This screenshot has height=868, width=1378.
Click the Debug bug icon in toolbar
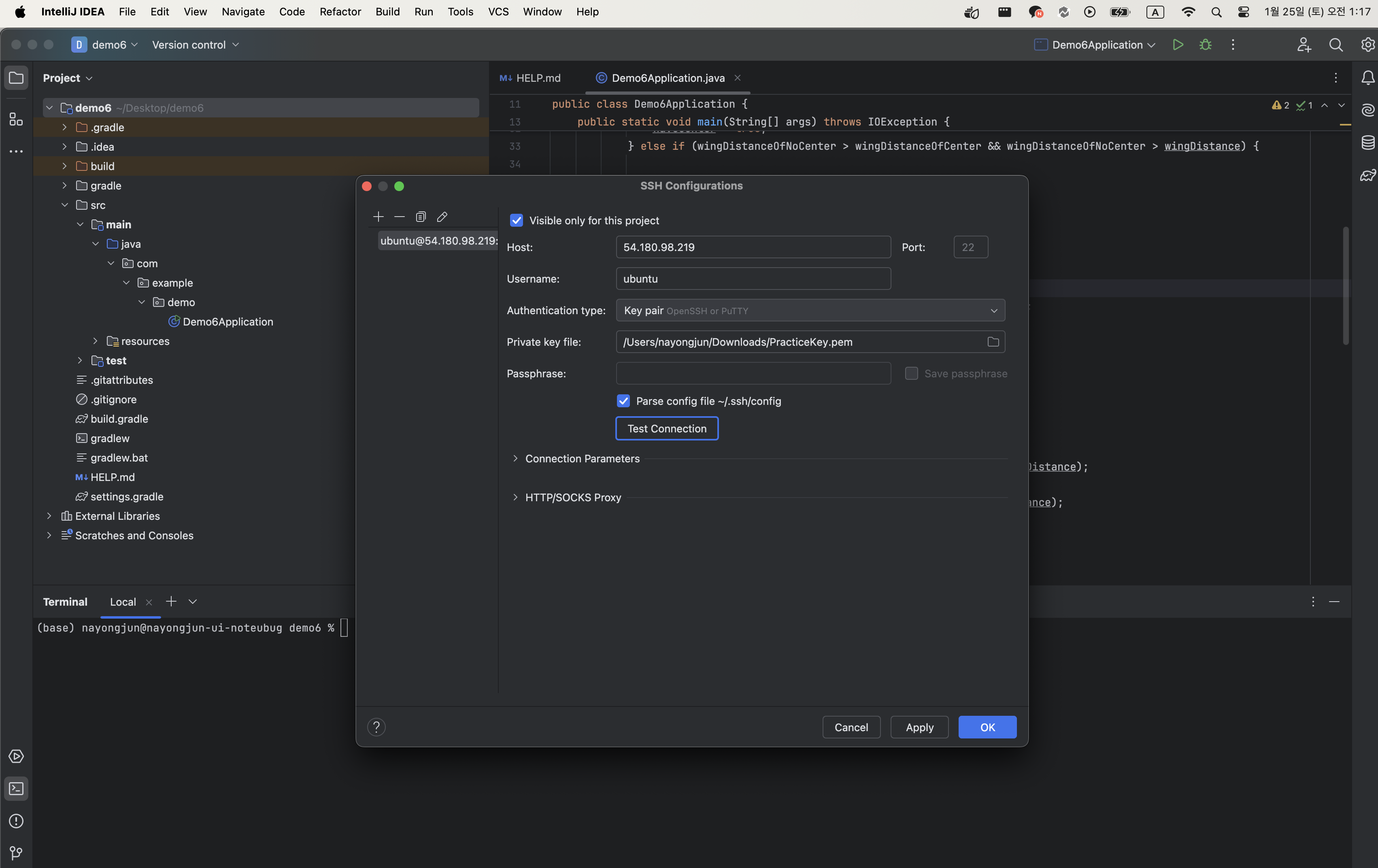[1205, 45]
